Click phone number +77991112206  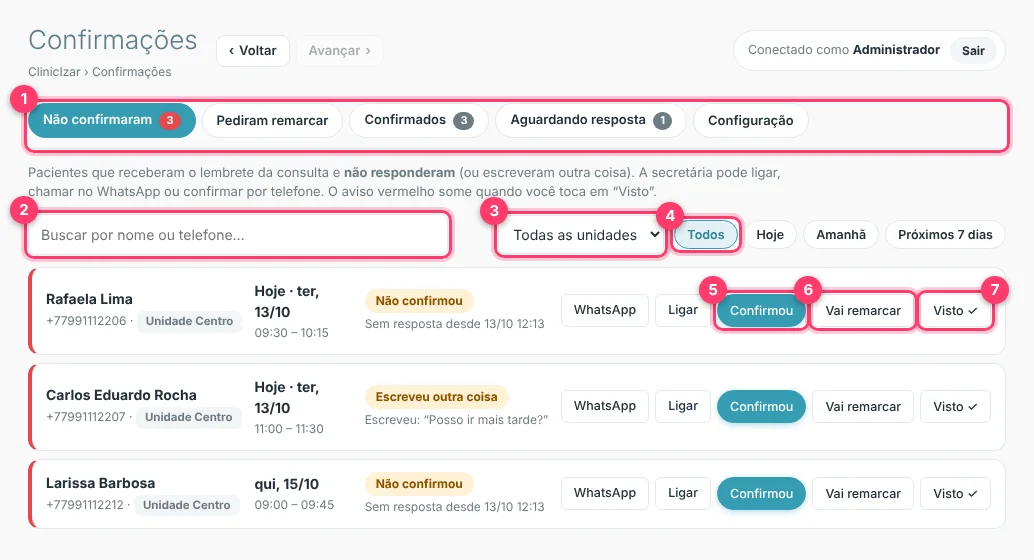tap(86, 321)
